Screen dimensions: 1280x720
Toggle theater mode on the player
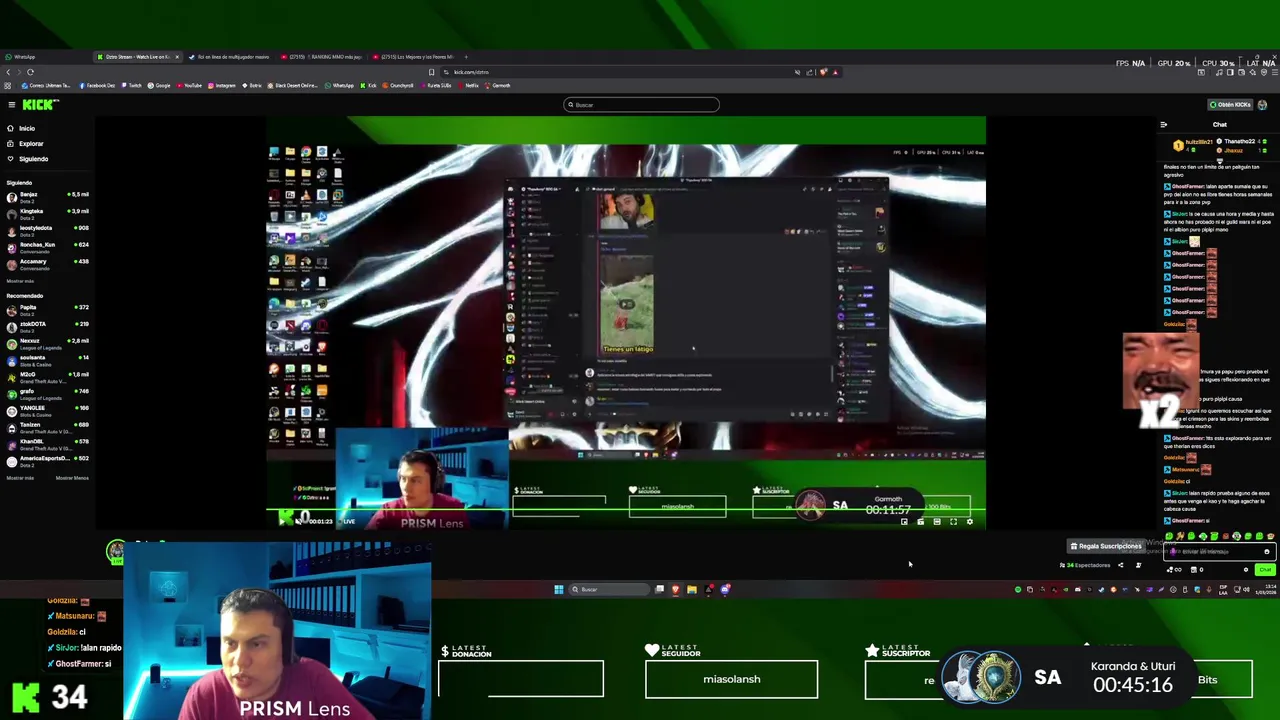point(937,521)
